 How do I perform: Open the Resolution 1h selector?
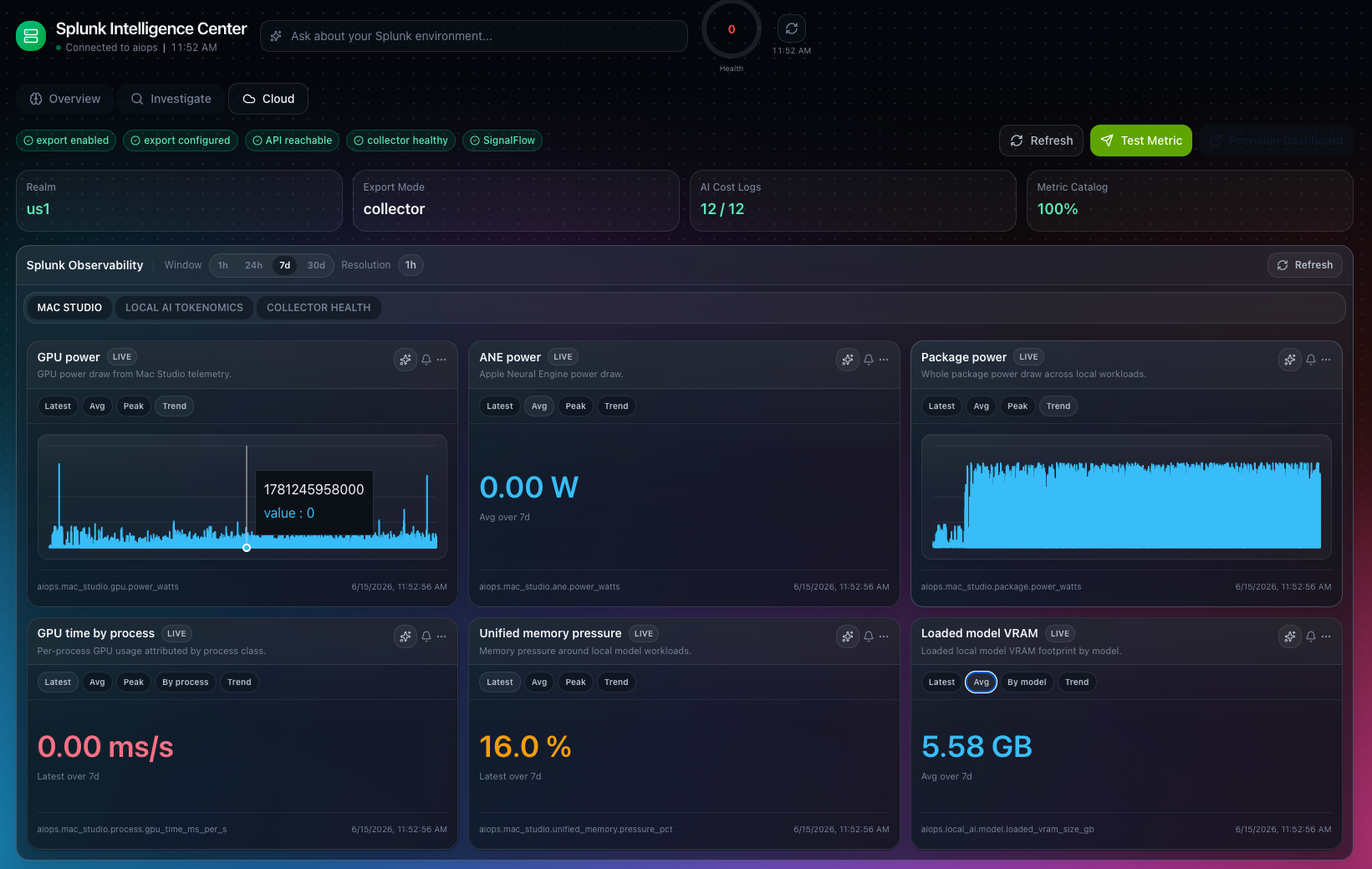(x=411, y=265)
